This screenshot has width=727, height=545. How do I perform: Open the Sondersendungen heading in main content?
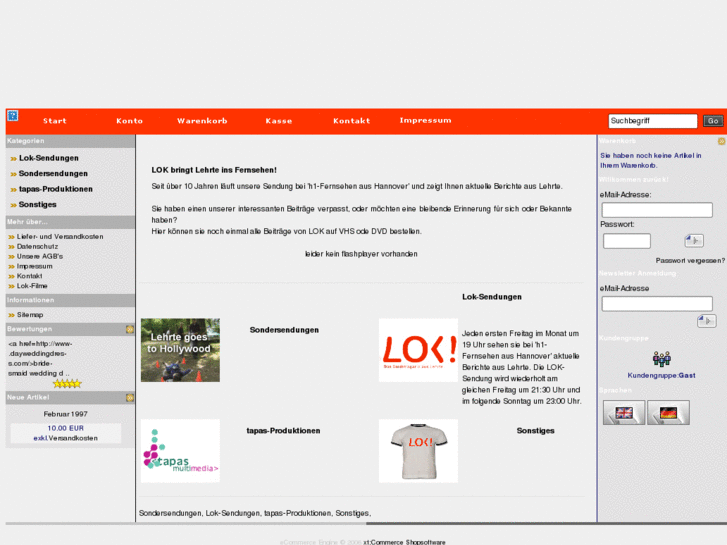click(x=284, y=330)
